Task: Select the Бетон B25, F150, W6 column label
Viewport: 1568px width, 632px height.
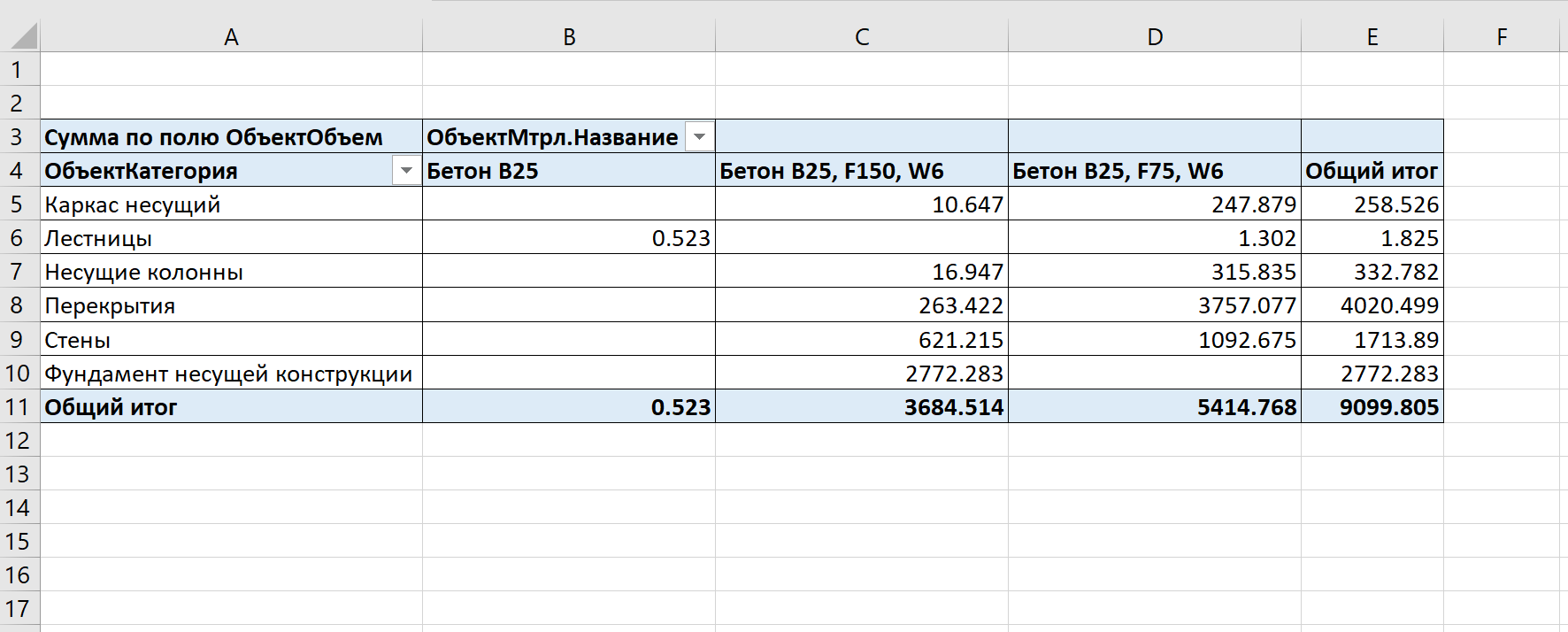Action: pos(831,171)
